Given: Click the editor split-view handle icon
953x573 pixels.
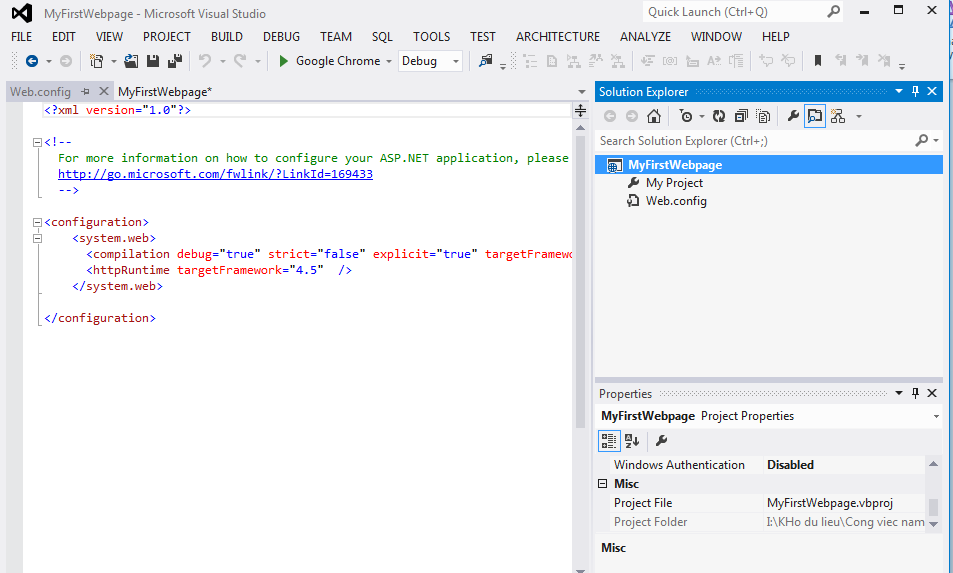Looking at the screenshot, I should coord(580,110).
